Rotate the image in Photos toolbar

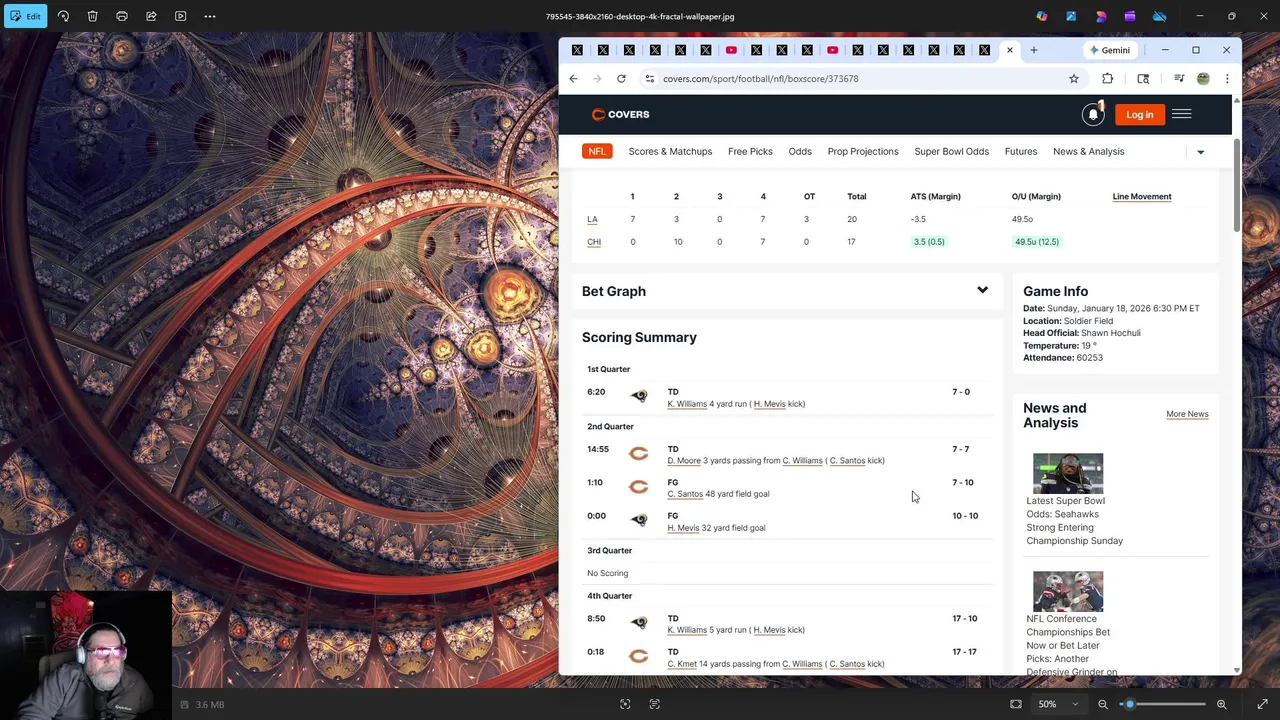coord(63,16)
